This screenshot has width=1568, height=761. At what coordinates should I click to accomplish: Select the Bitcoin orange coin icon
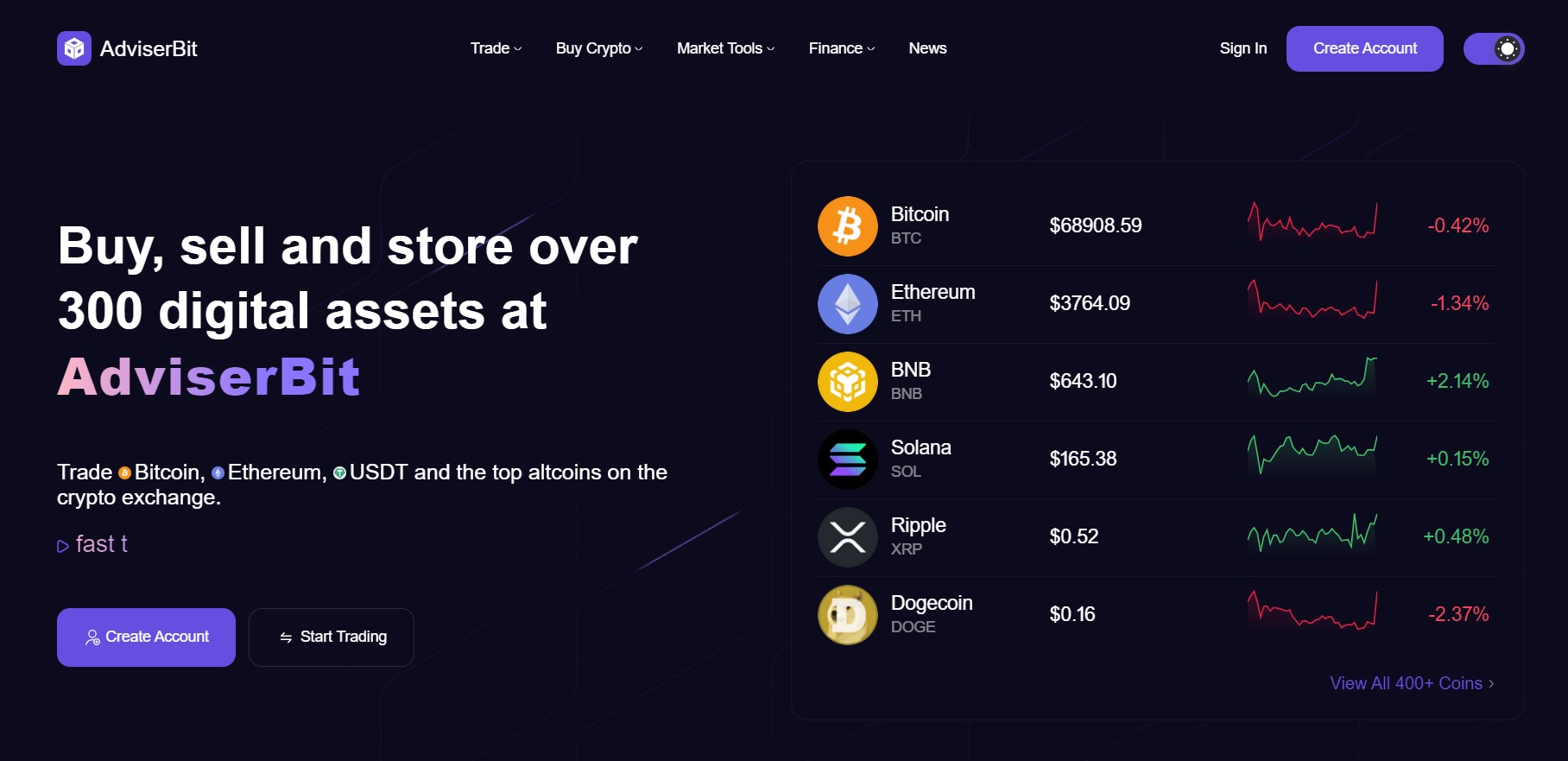point(848,226)
